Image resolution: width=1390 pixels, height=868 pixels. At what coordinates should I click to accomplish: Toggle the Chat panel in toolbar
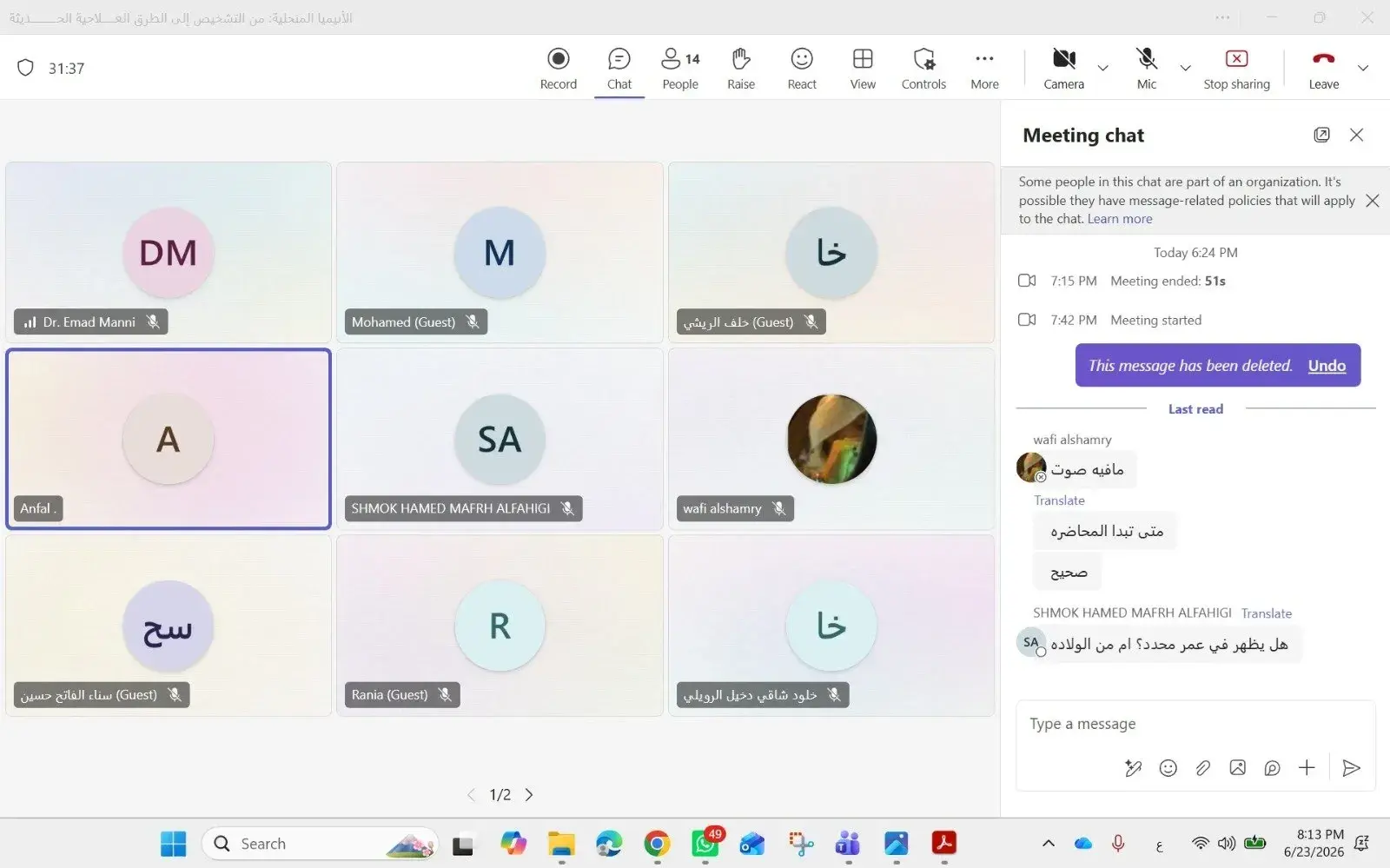[x=619, y=69]
